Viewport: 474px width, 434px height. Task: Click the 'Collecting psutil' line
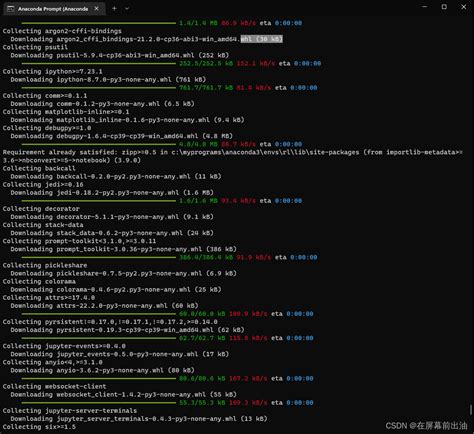(35, 47)
